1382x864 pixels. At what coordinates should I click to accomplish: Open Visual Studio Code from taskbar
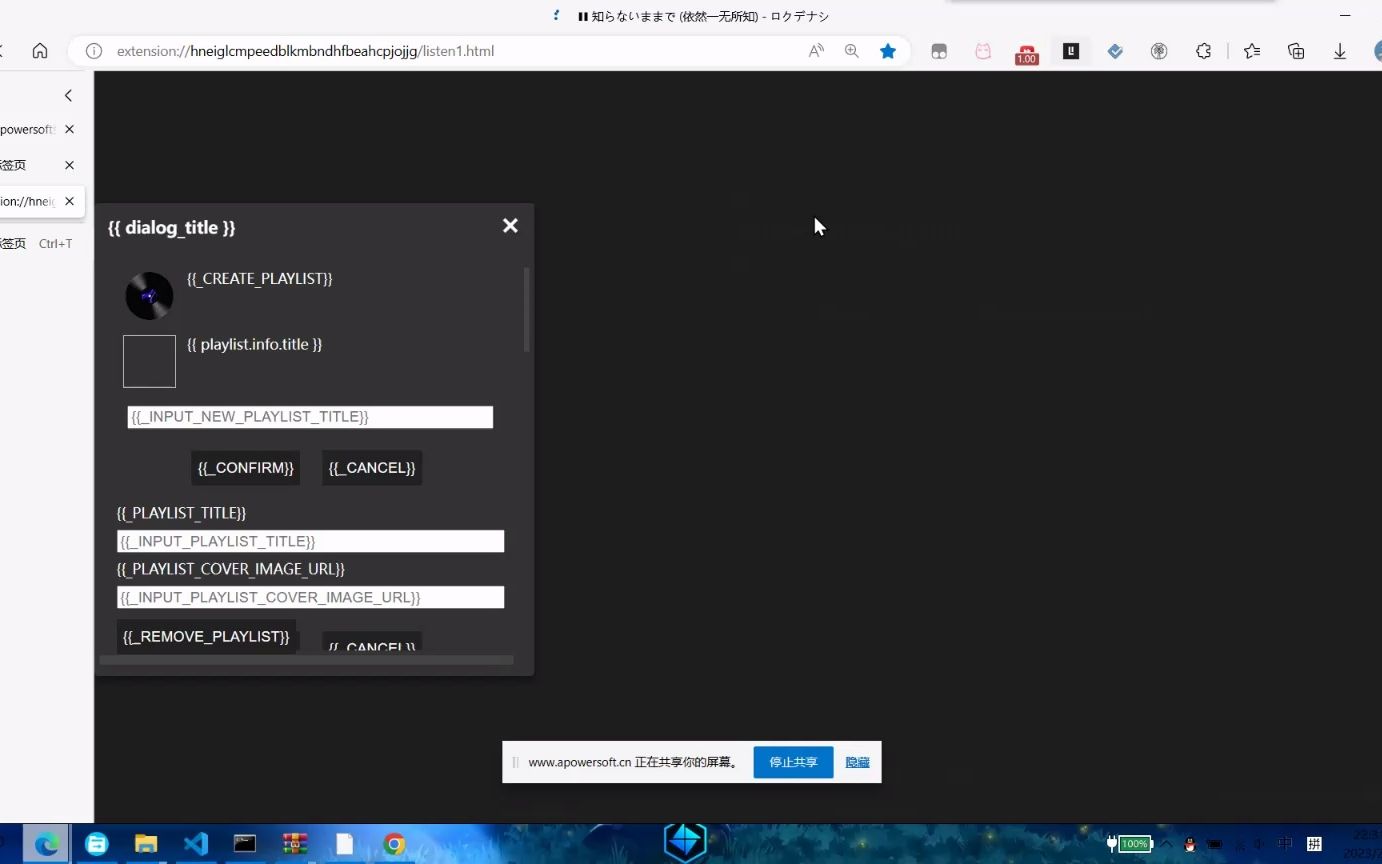coord(196,845)
